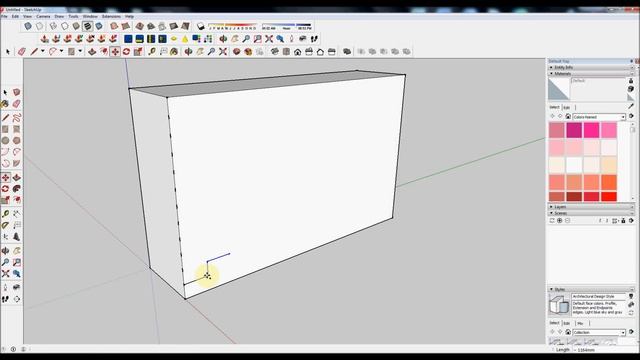Toggle the Shaded With Textures style icon

pyautogui.click(x=87, y=27)
